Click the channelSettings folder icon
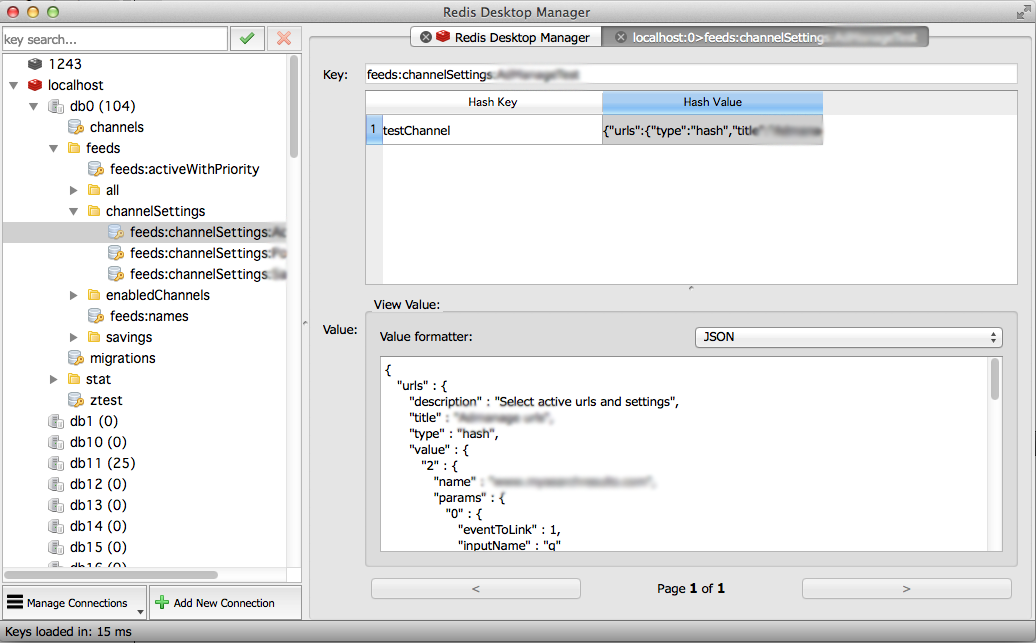 (94, 211)
